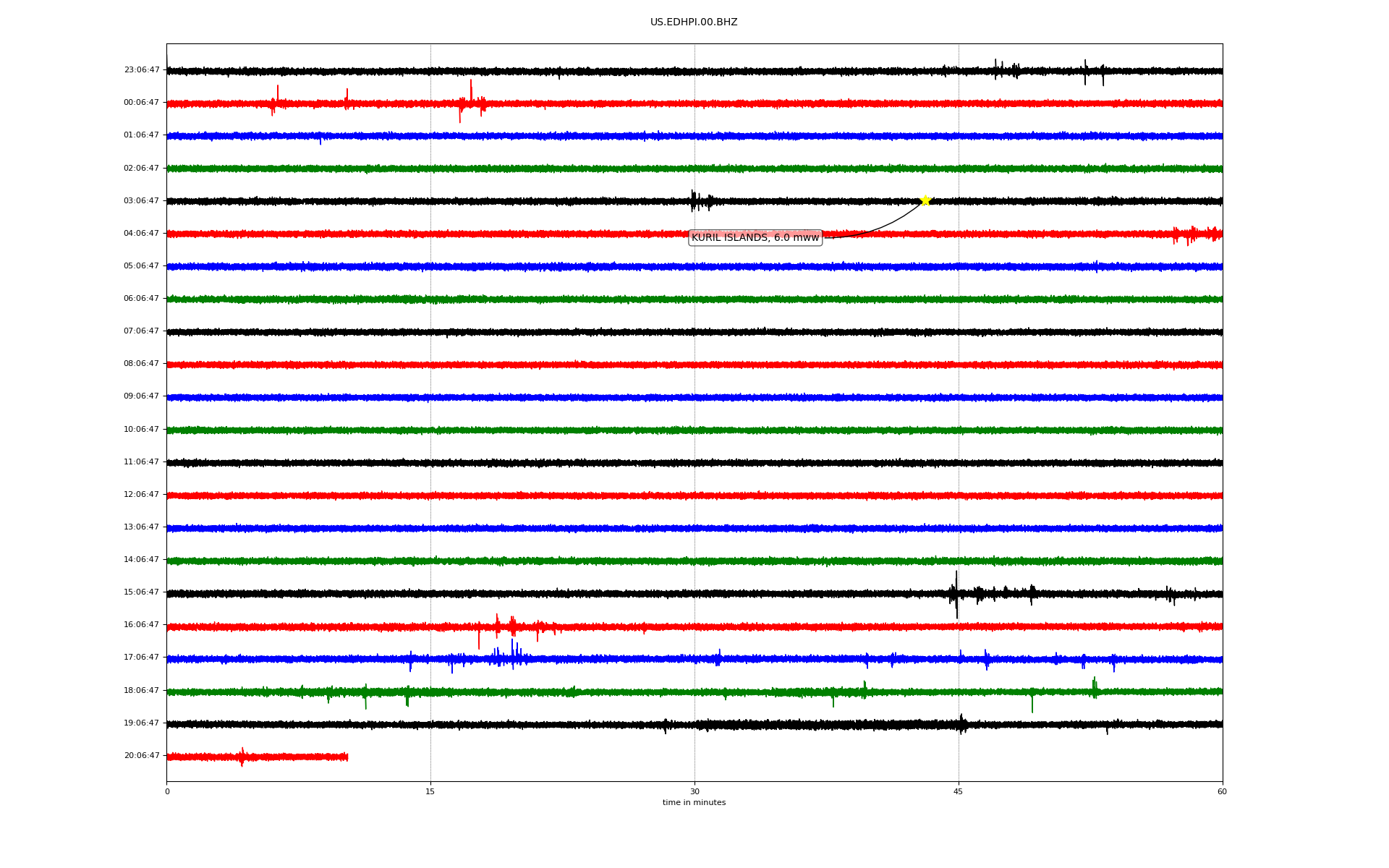Screen dimensions: 1389x868
Task: Click the 05:06:47 time label
Action: coord(141,266)
